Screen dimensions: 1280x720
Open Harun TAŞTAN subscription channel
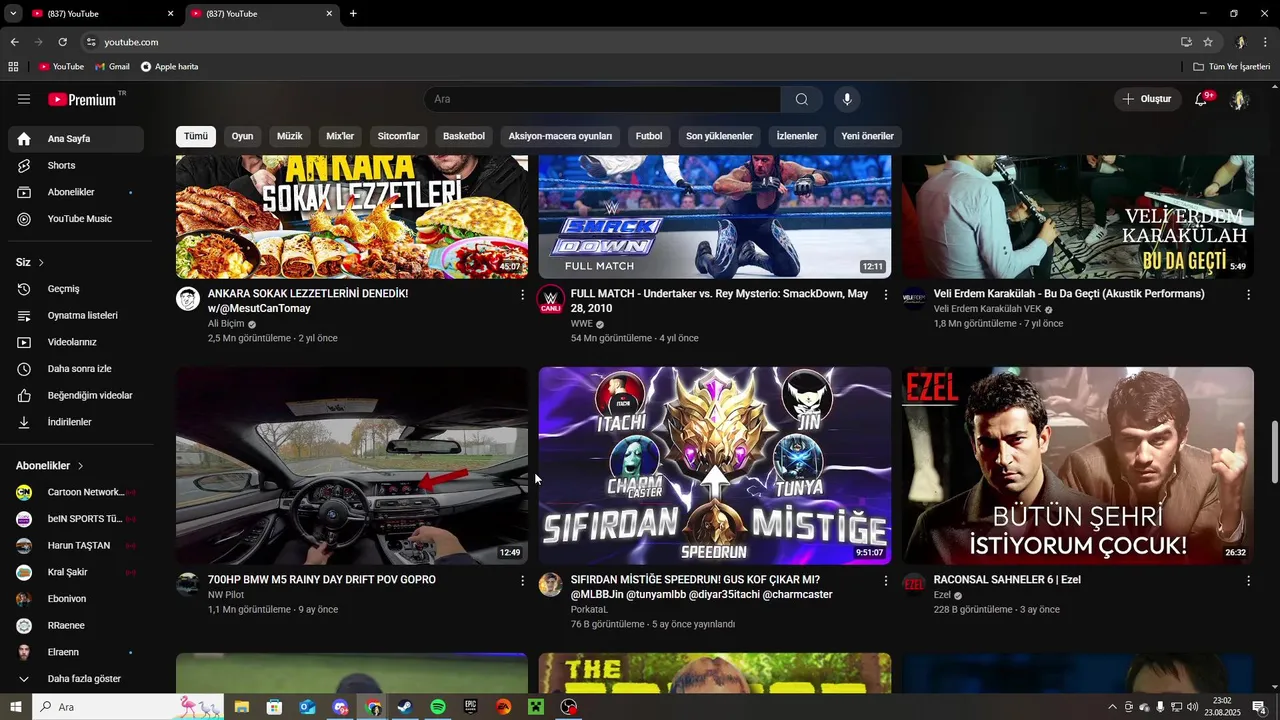tap(76, 546)
